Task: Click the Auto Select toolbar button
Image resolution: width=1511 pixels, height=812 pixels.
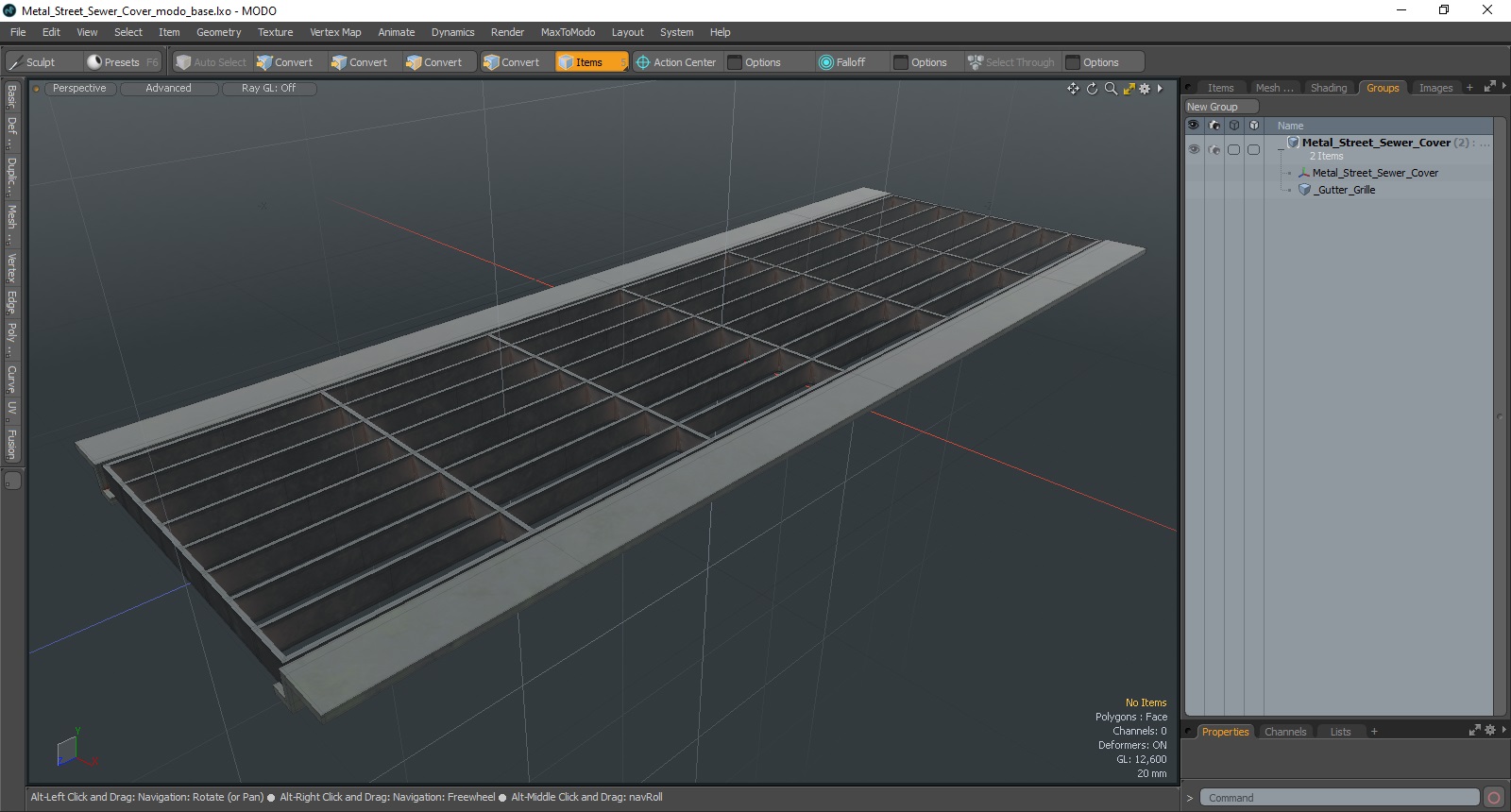Action: 211,62
